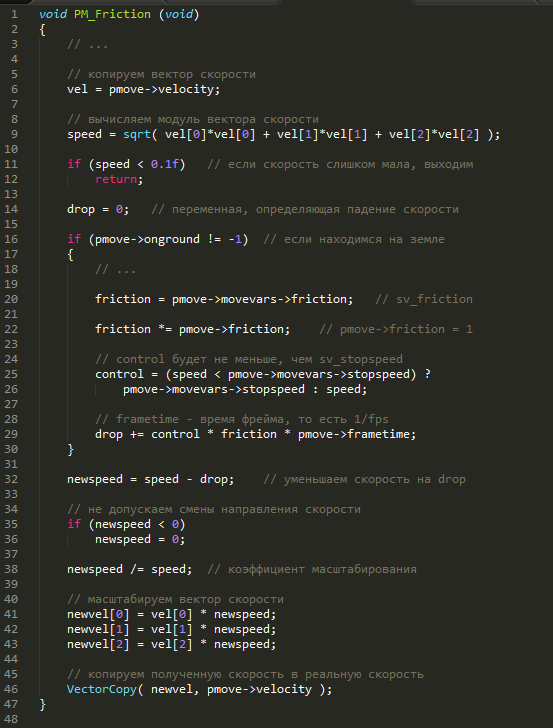Click the 'drop = 0;' statement

tap(98, 209)
